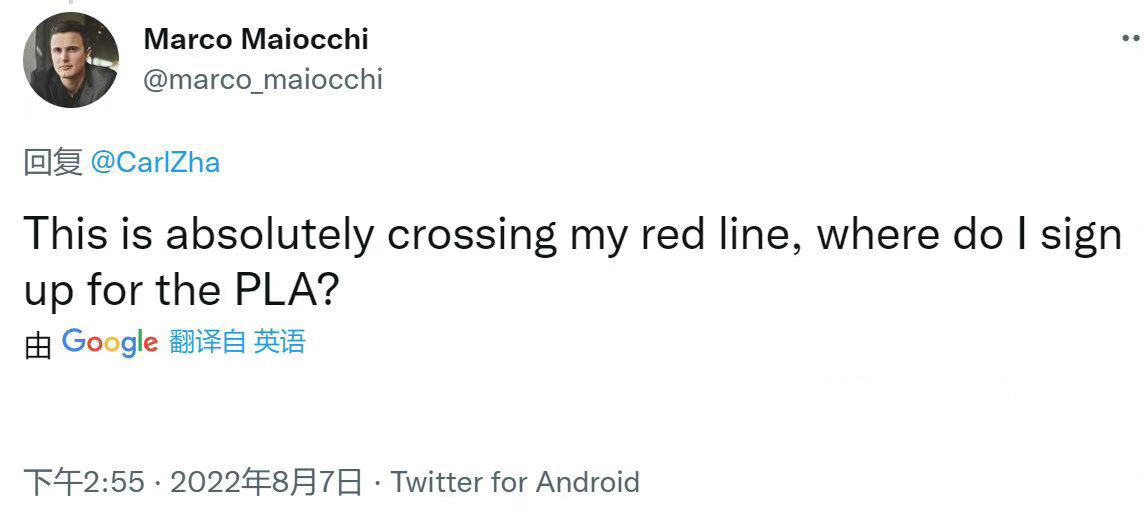Click the 下午2:55 timestamp
1144x521 pixels.
(84, 483)
